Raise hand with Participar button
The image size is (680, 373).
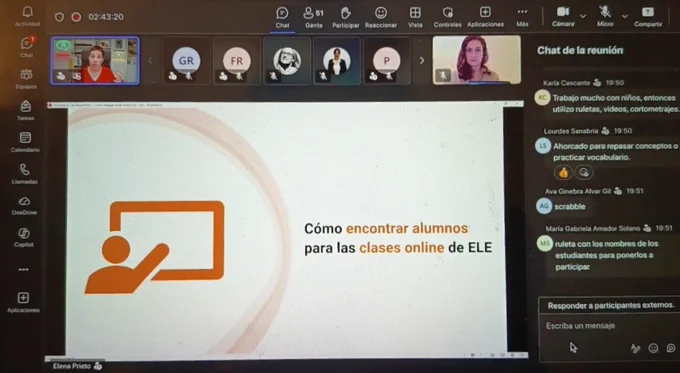pyautogui.click(x=346, y=17)
